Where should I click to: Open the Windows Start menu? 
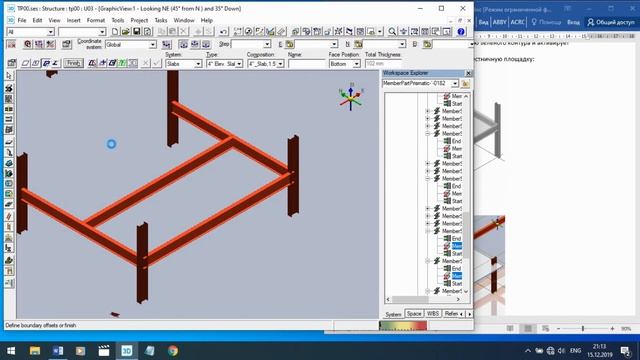tap(11, 351)
